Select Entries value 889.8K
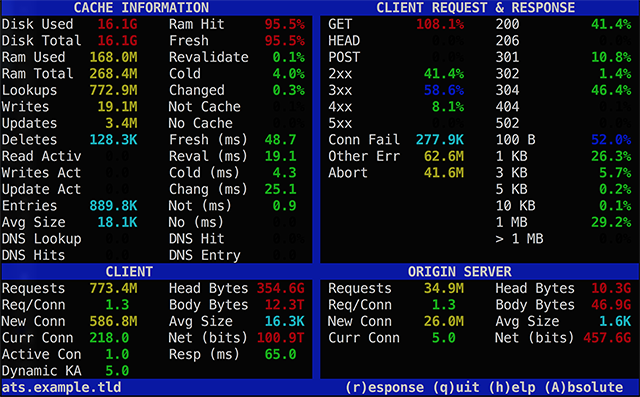Viewport: 640px width, 397px height. coord(113,206)
